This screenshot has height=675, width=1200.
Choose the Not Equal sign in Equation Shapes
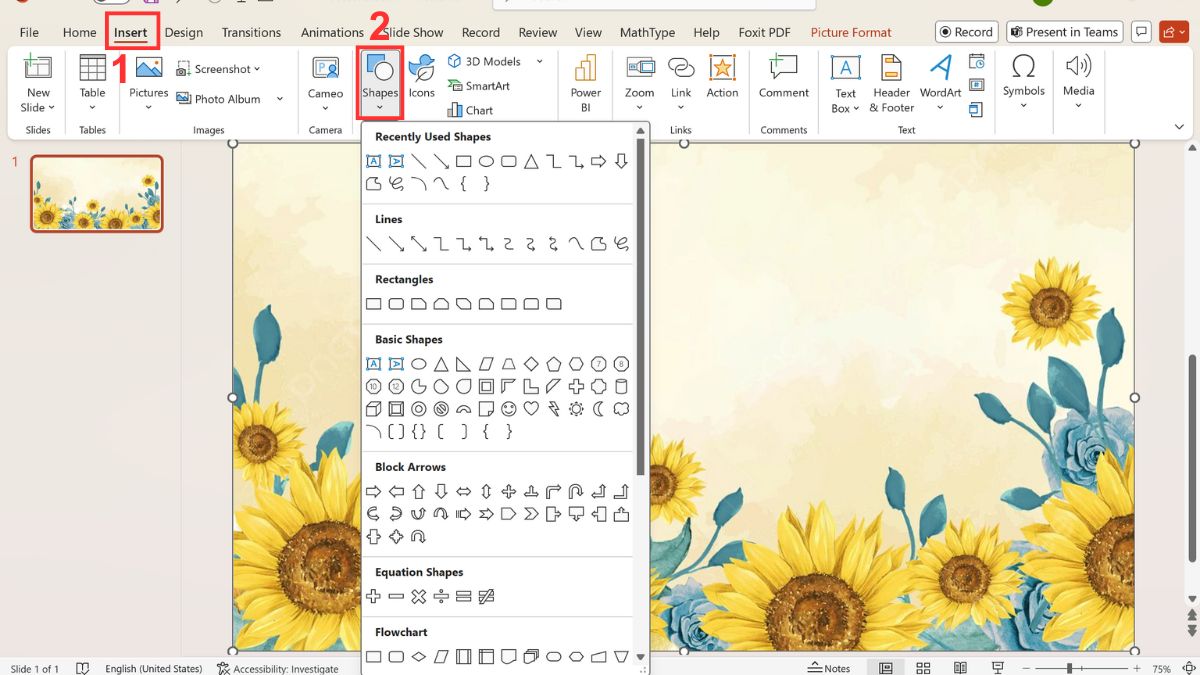coord(486,597)
